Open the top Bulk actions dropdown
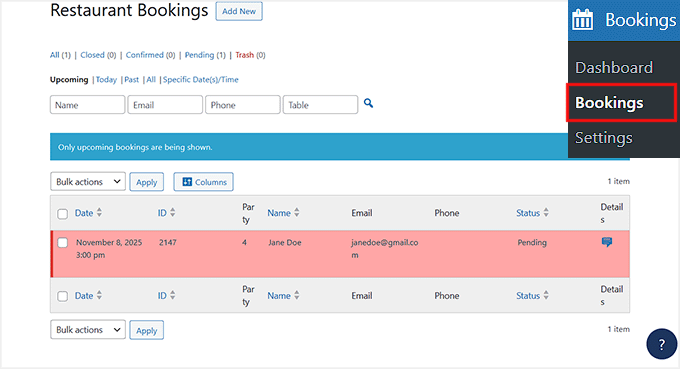680x369 pixels. 88,182
